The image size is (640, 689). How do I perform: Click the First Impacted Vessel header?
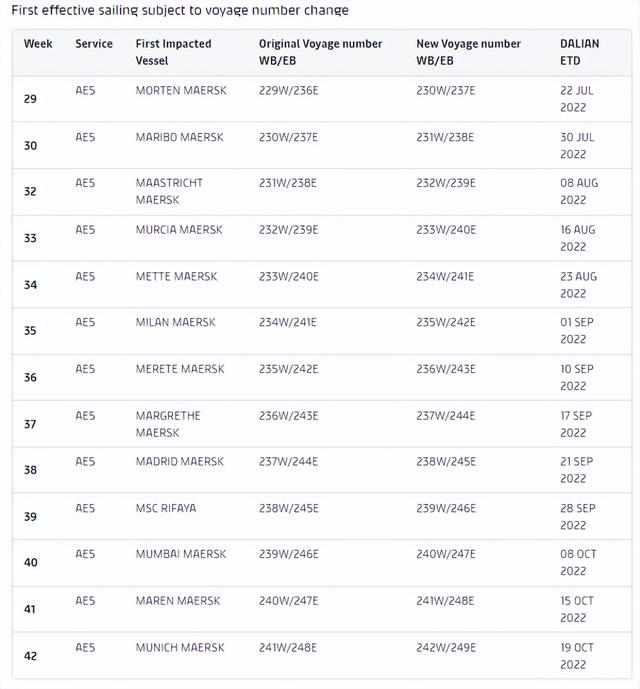tap(173, 52)
